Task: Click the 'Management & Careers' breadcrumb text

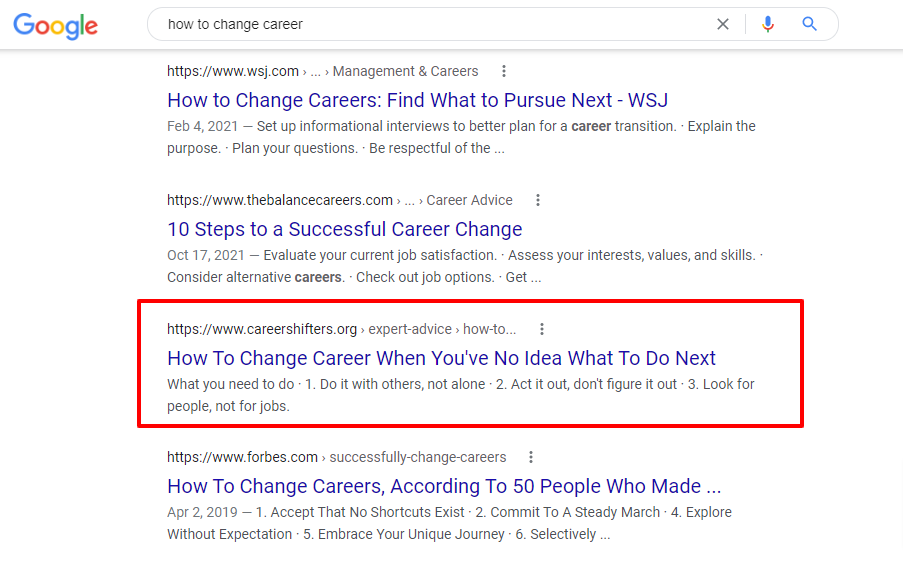Action: coord(405,71)
